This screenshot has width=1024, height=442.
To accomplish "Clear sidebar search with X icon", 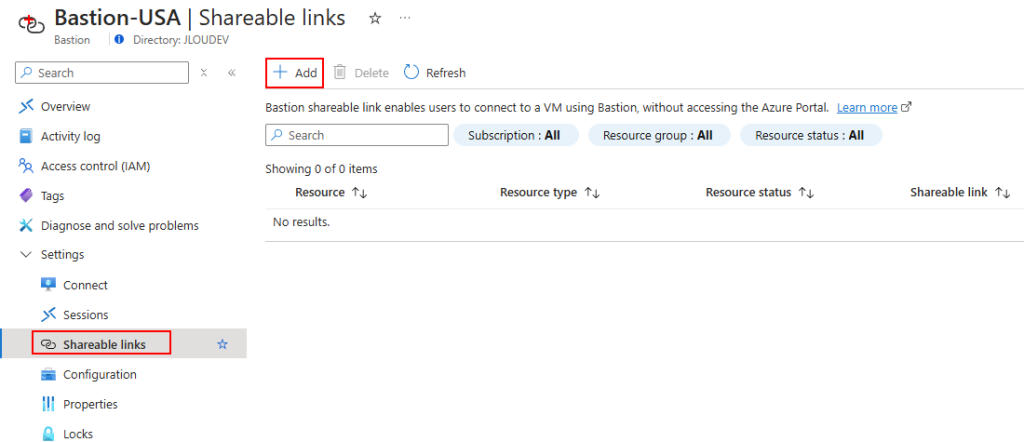I will pos(204,72).
